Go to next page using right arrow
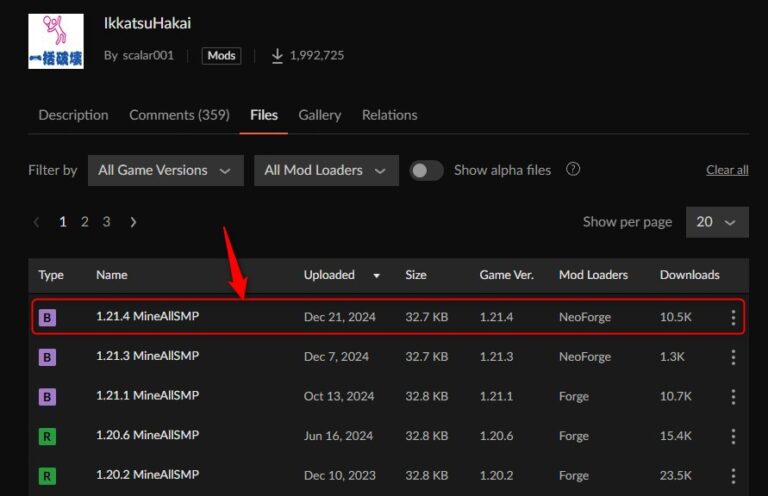 (x=133, y=222)
